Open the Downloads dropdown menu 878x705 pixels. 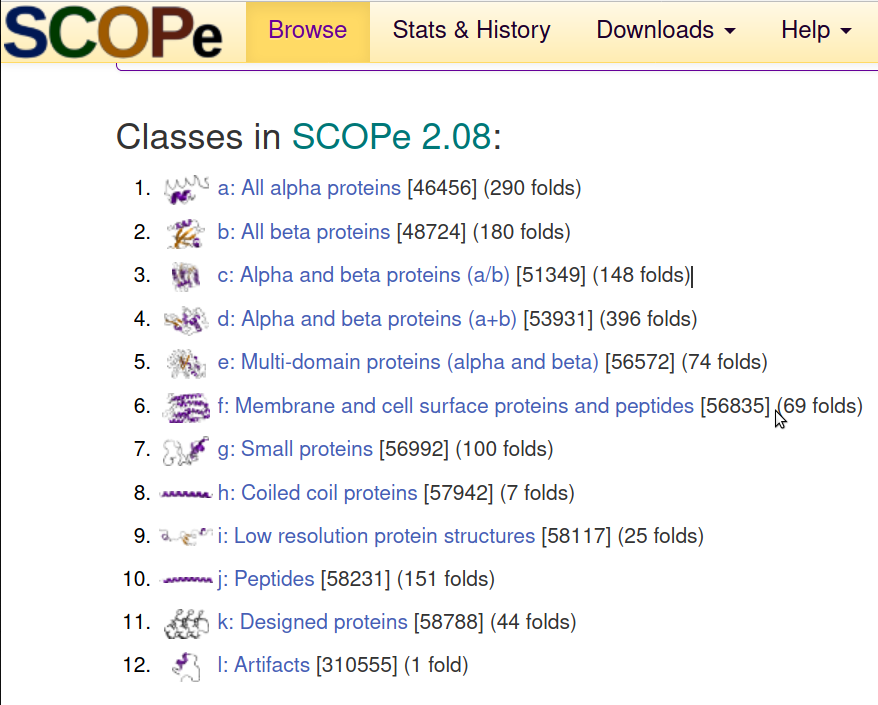pyautogui.click(x=665, y=31)
